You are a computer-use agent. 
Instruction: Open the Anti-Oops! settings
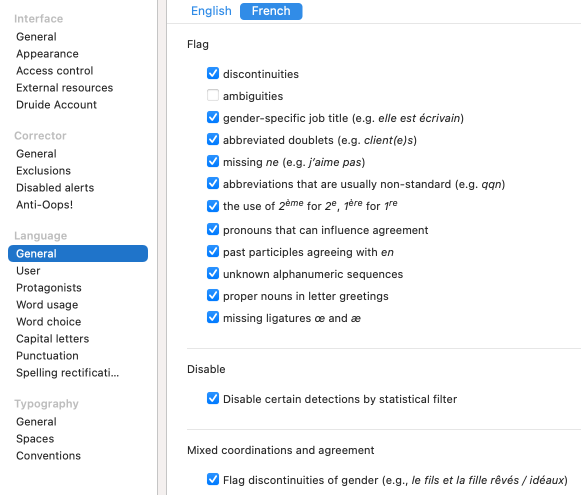[44, 205]
